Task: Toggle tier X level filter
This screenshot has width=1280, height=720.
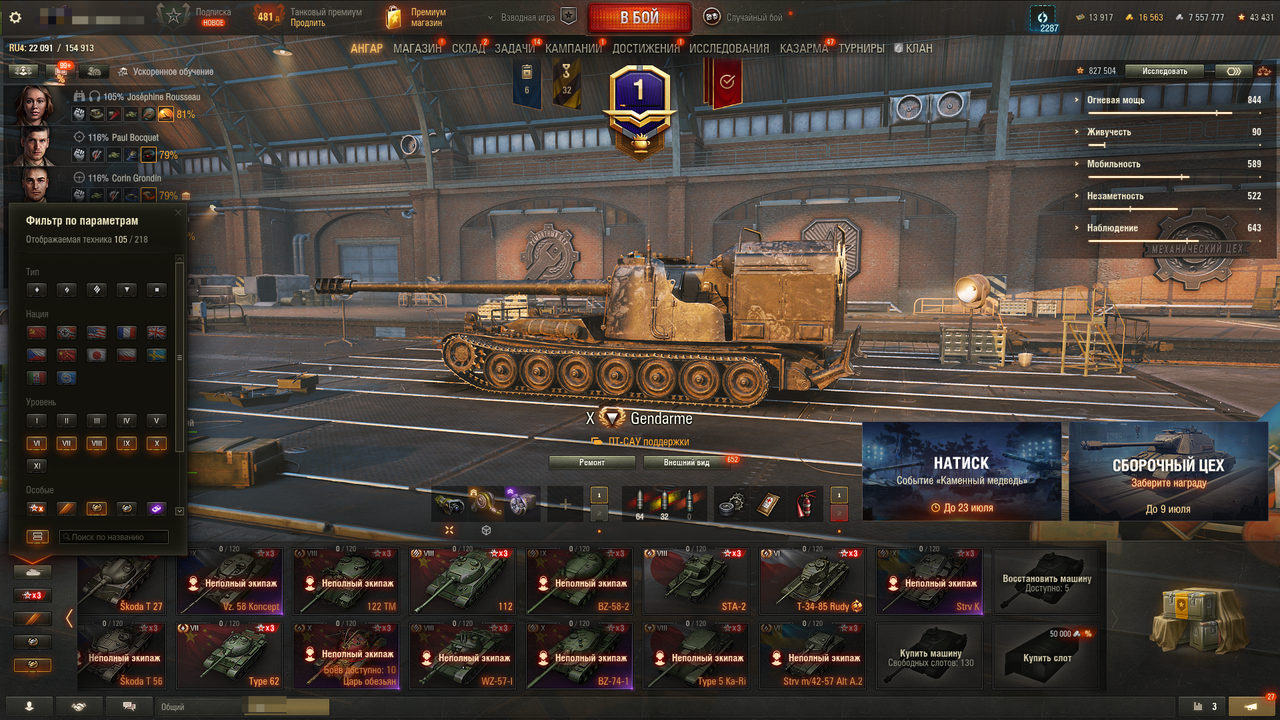Action: tap(156, 443)
